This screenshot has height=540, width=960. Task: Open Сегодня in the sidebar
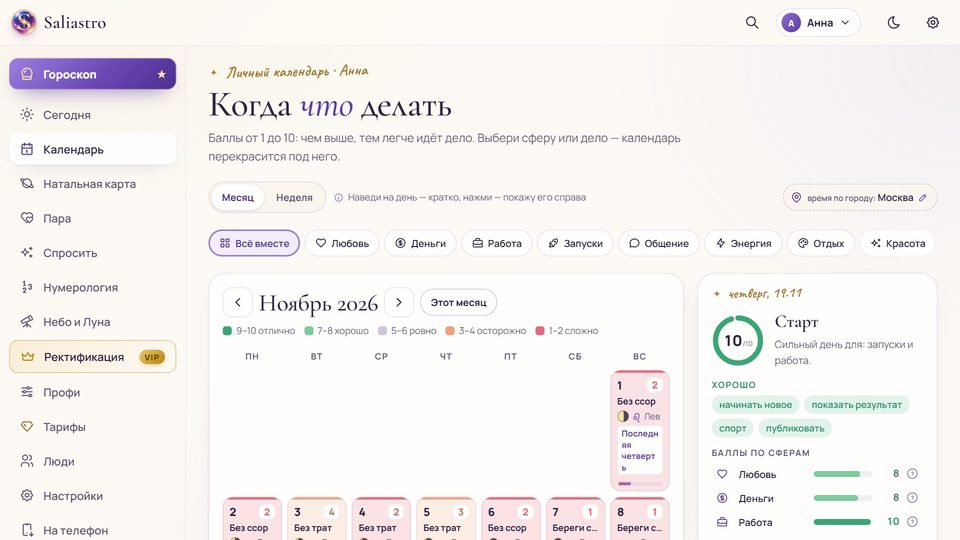[92, 114]
